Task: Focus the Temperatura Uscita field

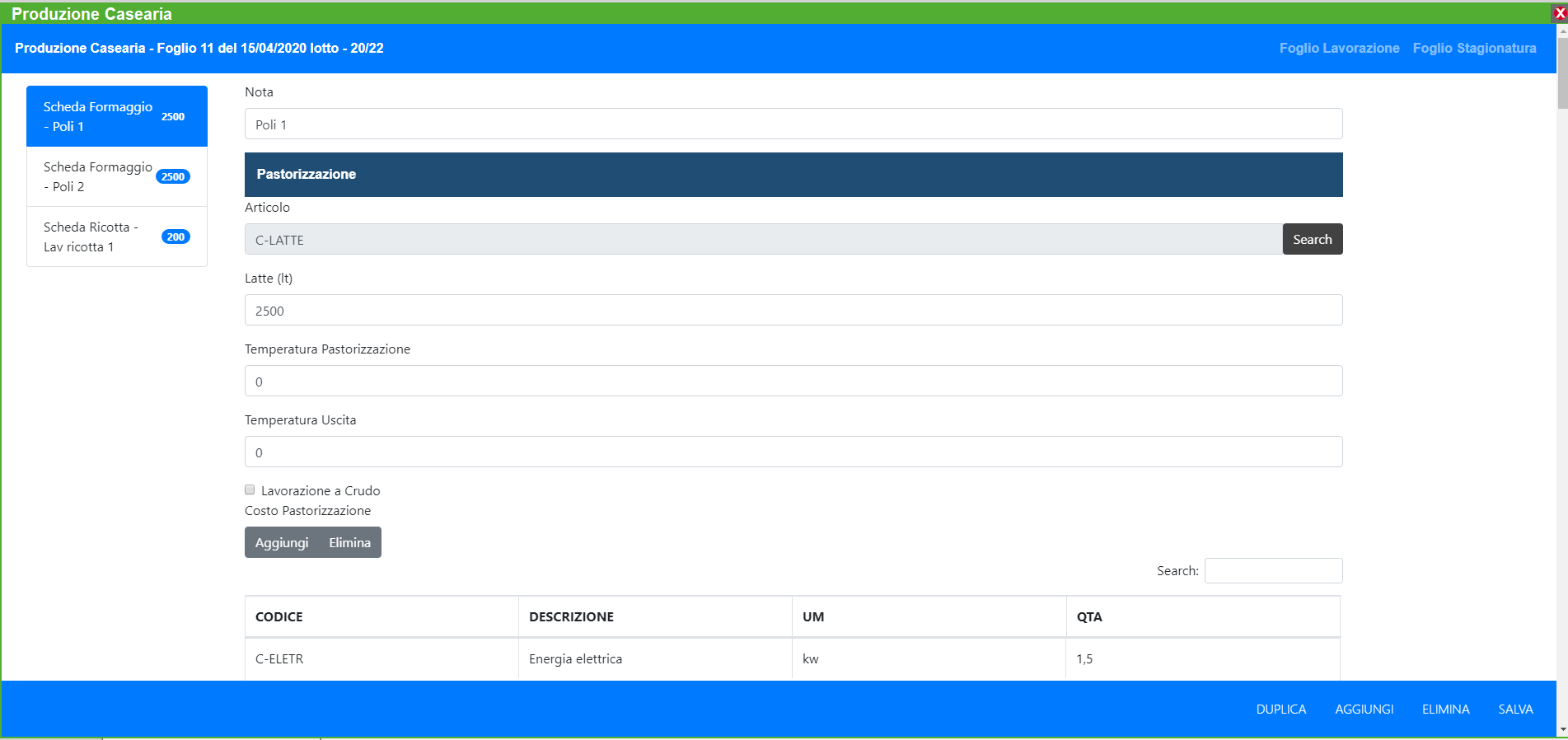Action: [x=793, y=452]
